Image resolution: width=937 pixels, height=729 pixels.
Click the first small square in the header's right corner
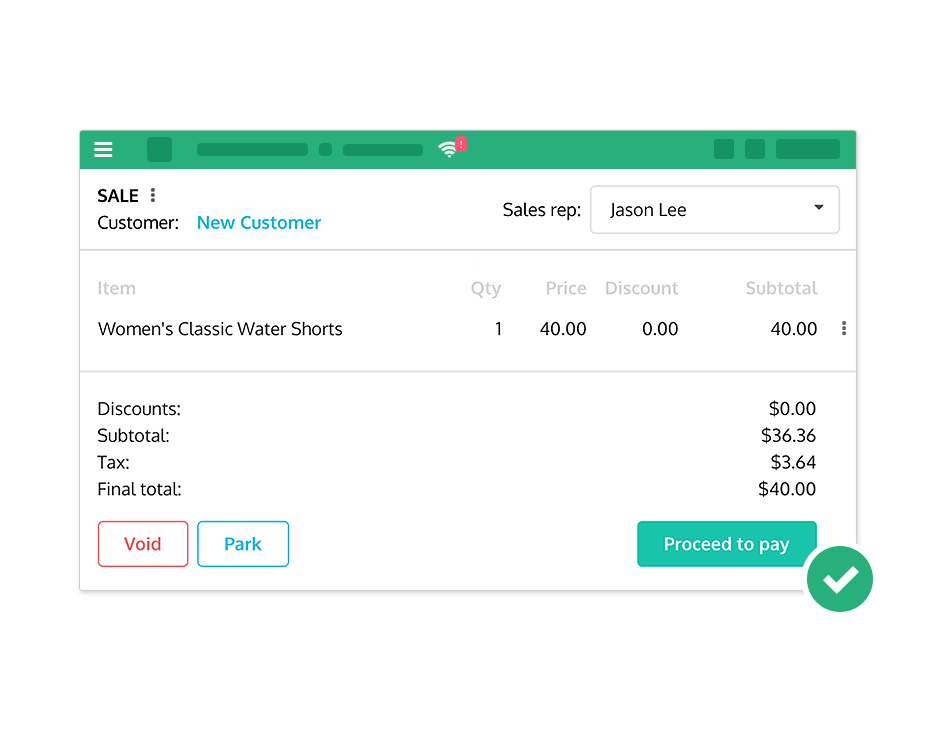[x=724, y=149]
